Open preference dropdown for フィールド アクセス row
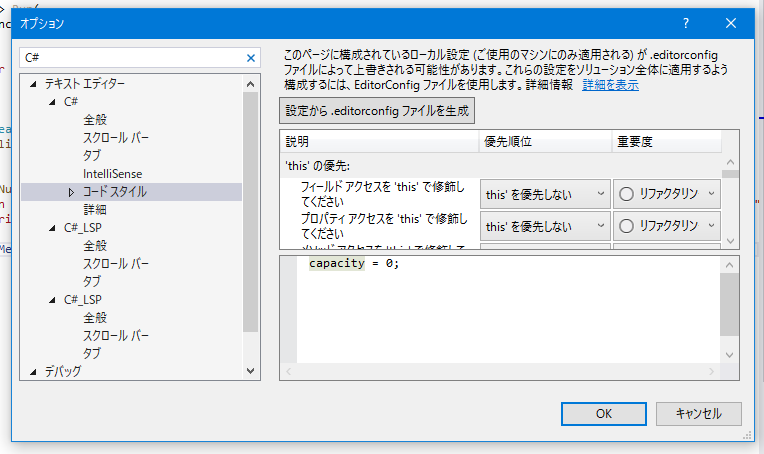764x454 pixels. [x=545, y=194]
